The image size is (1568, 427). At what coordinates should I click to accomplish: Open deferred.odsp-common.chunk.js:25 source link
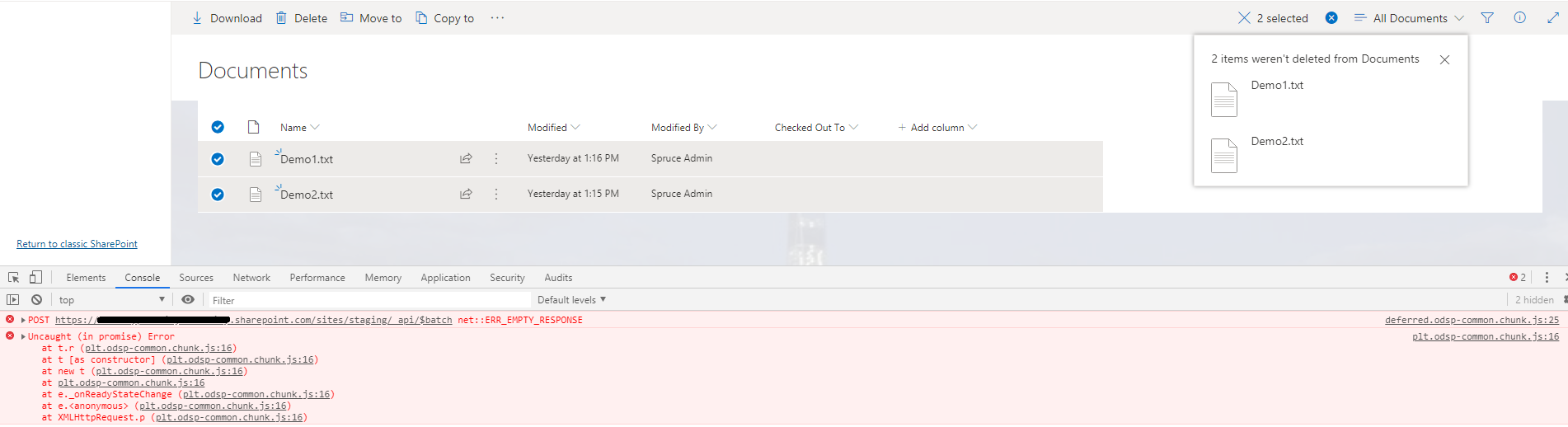[1472, 321]
